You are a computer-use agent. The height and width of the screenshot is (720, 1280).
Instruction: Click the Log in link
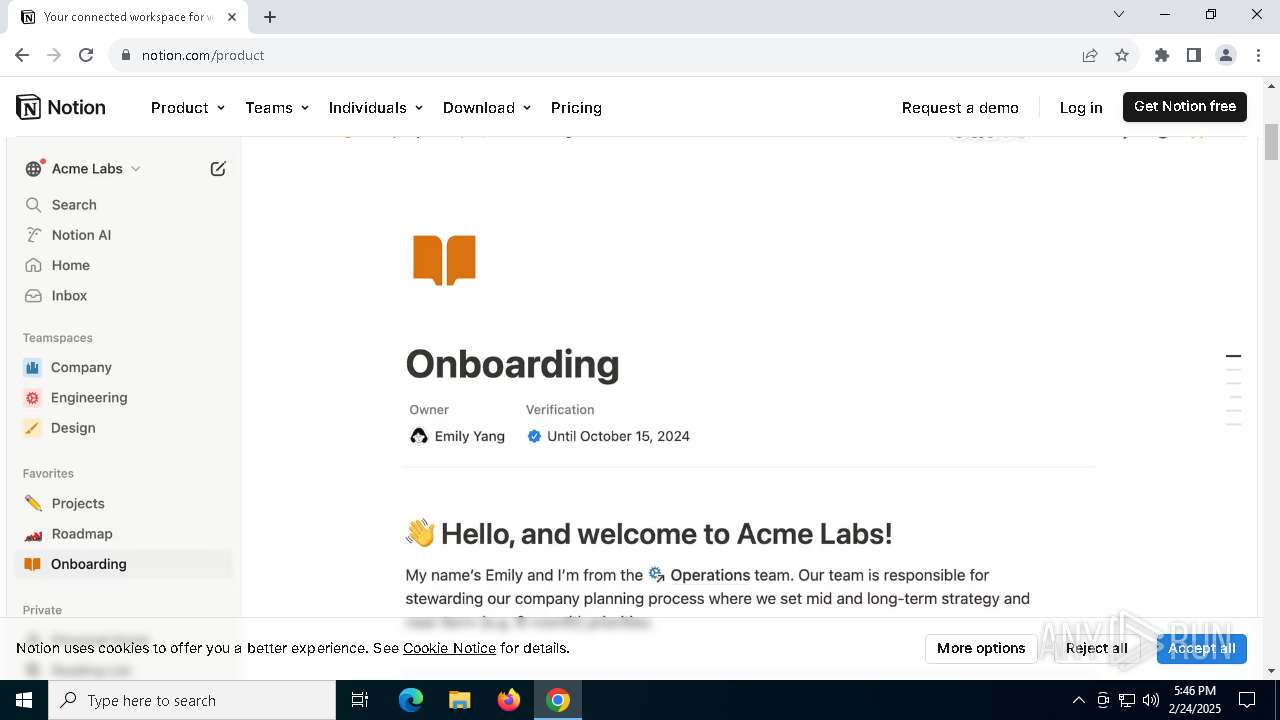coord(1081,108)
